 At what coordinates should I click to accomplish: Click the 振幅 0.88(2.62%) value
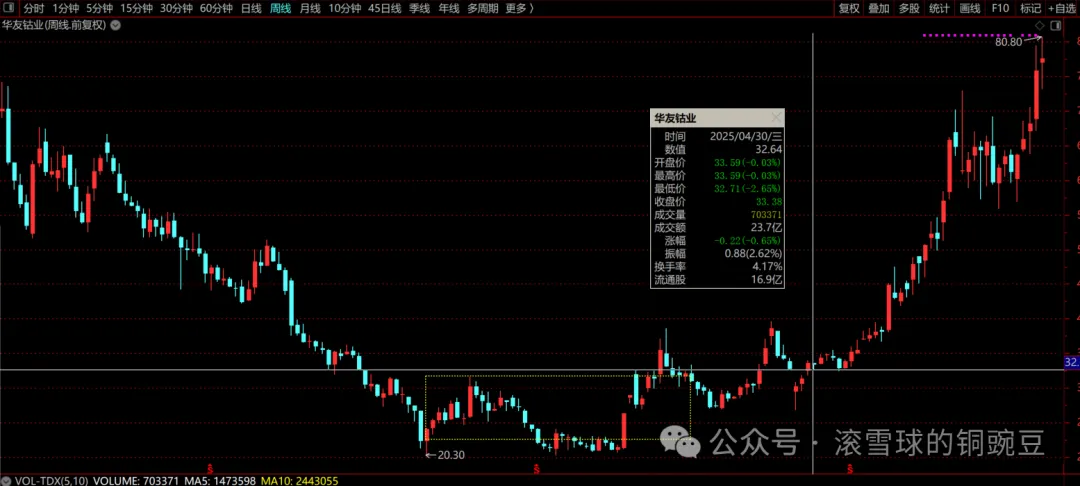click(x=753, y=253)
